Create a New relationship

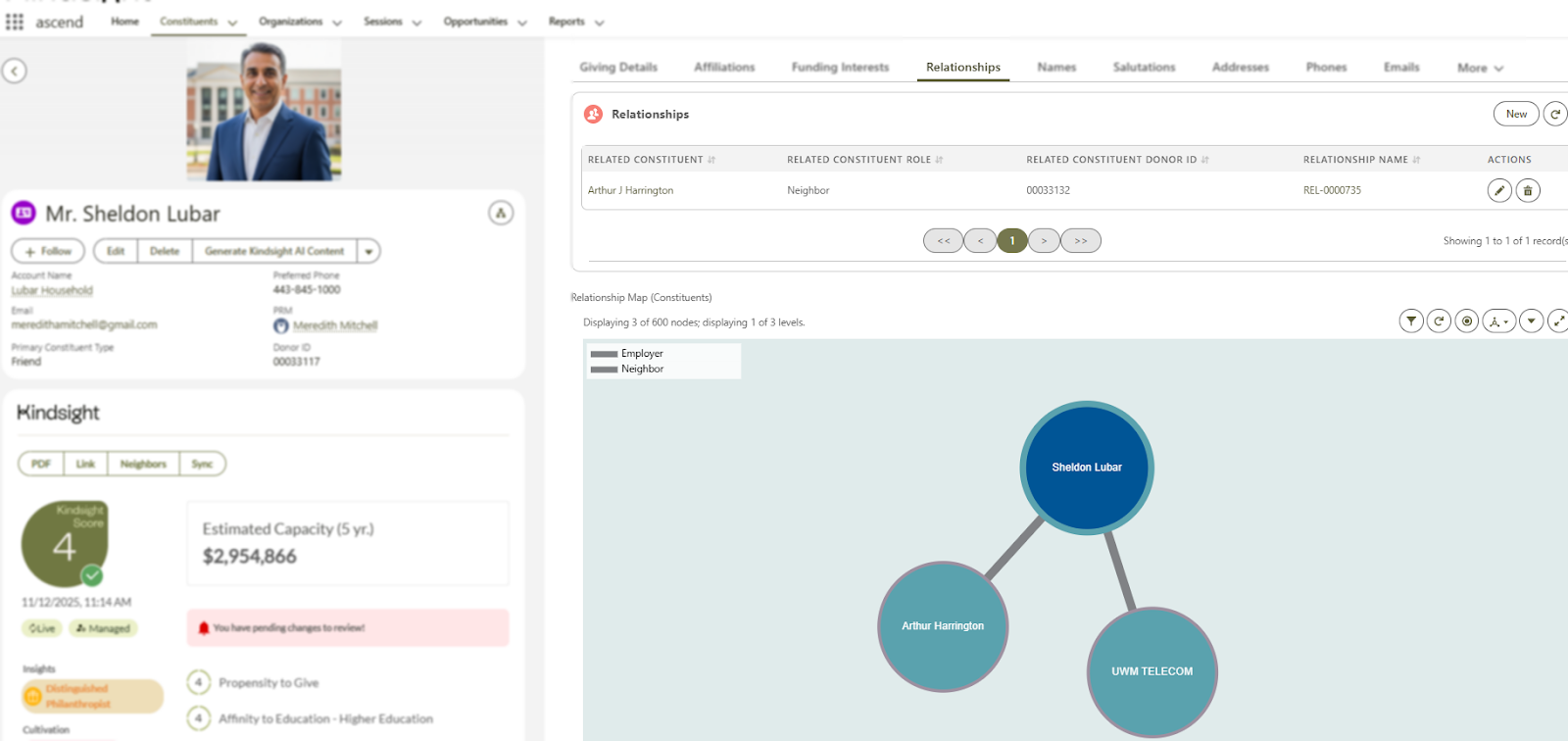point(1516,114)
